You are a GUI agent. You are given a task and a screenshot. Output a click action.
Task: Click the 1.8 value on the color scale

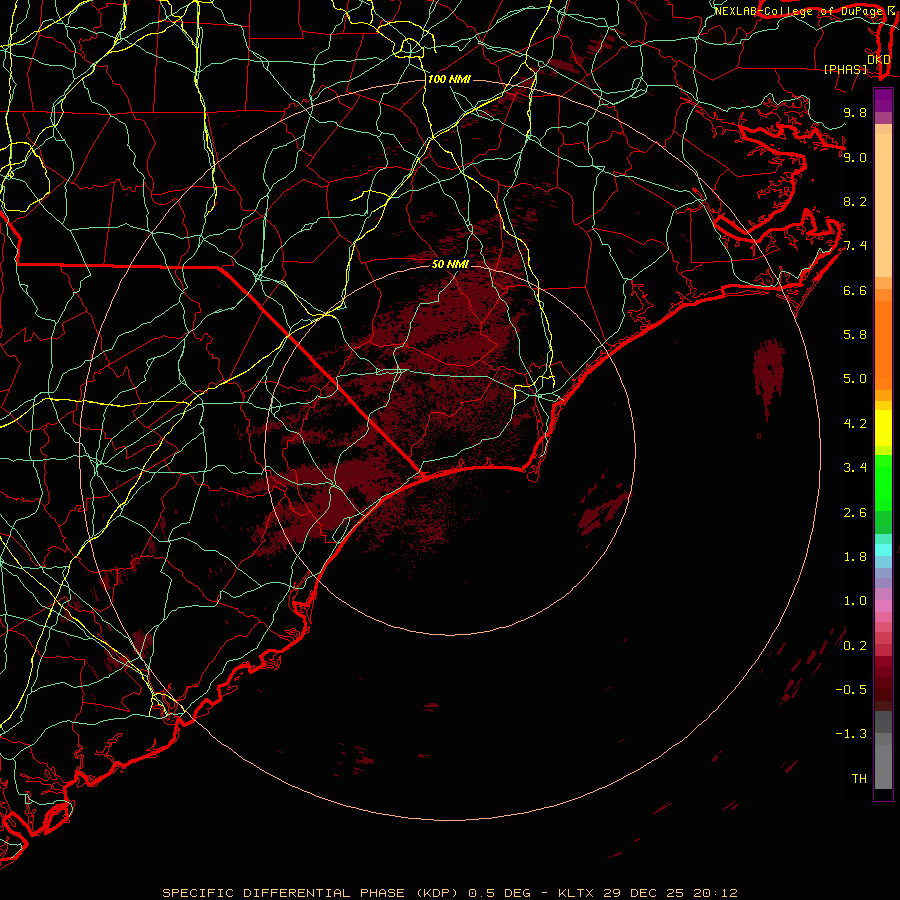coord(855,557)
